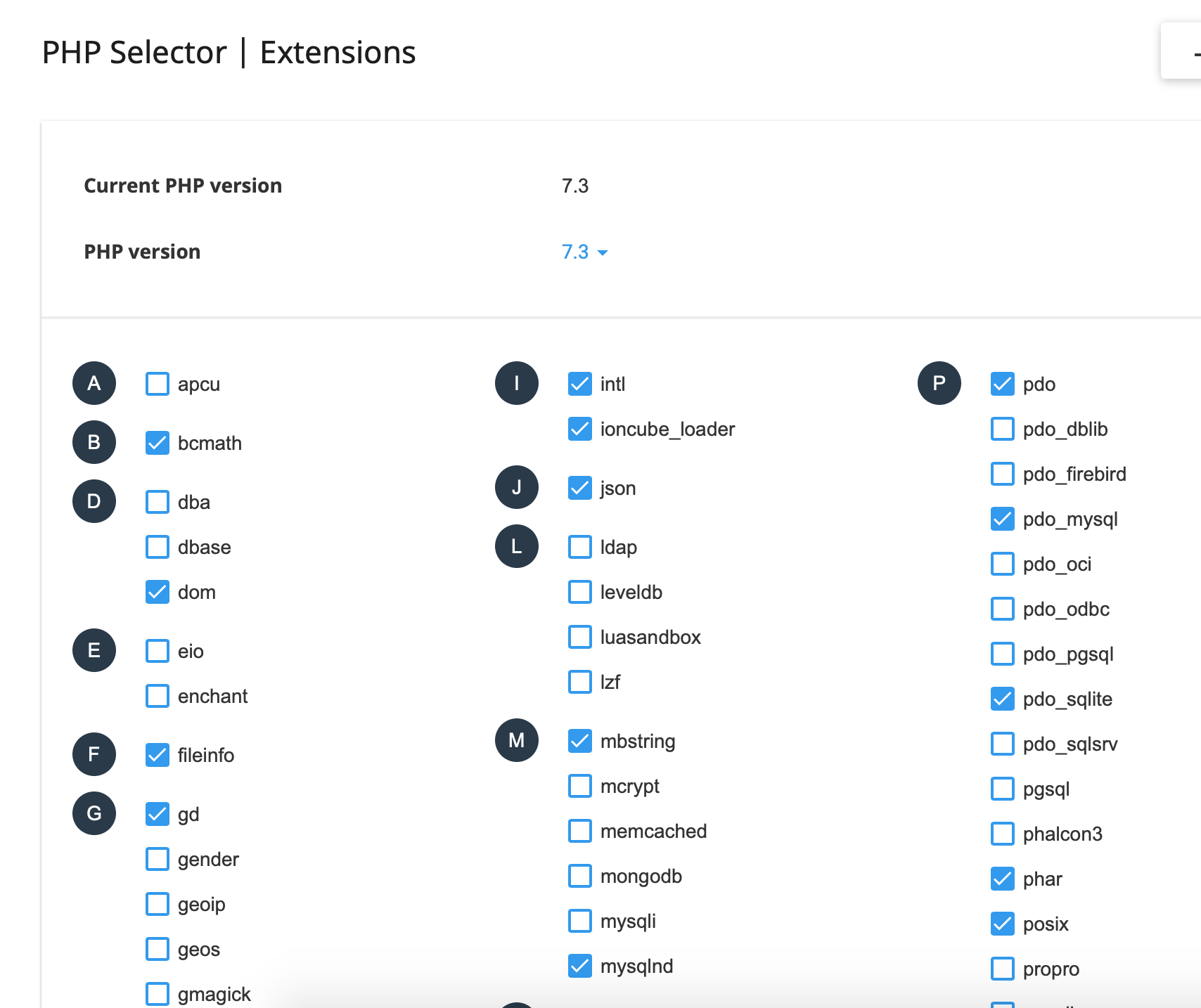Enable the apcu extension checkbox

click(158, 384)
